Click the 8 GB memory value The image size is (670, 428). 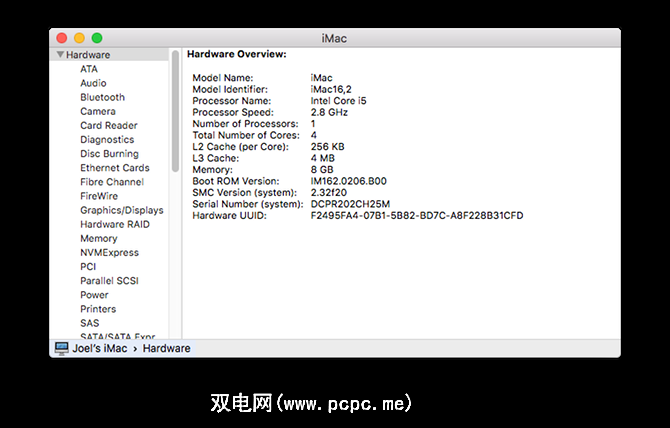pyautogui.click(x=322, y=169)
